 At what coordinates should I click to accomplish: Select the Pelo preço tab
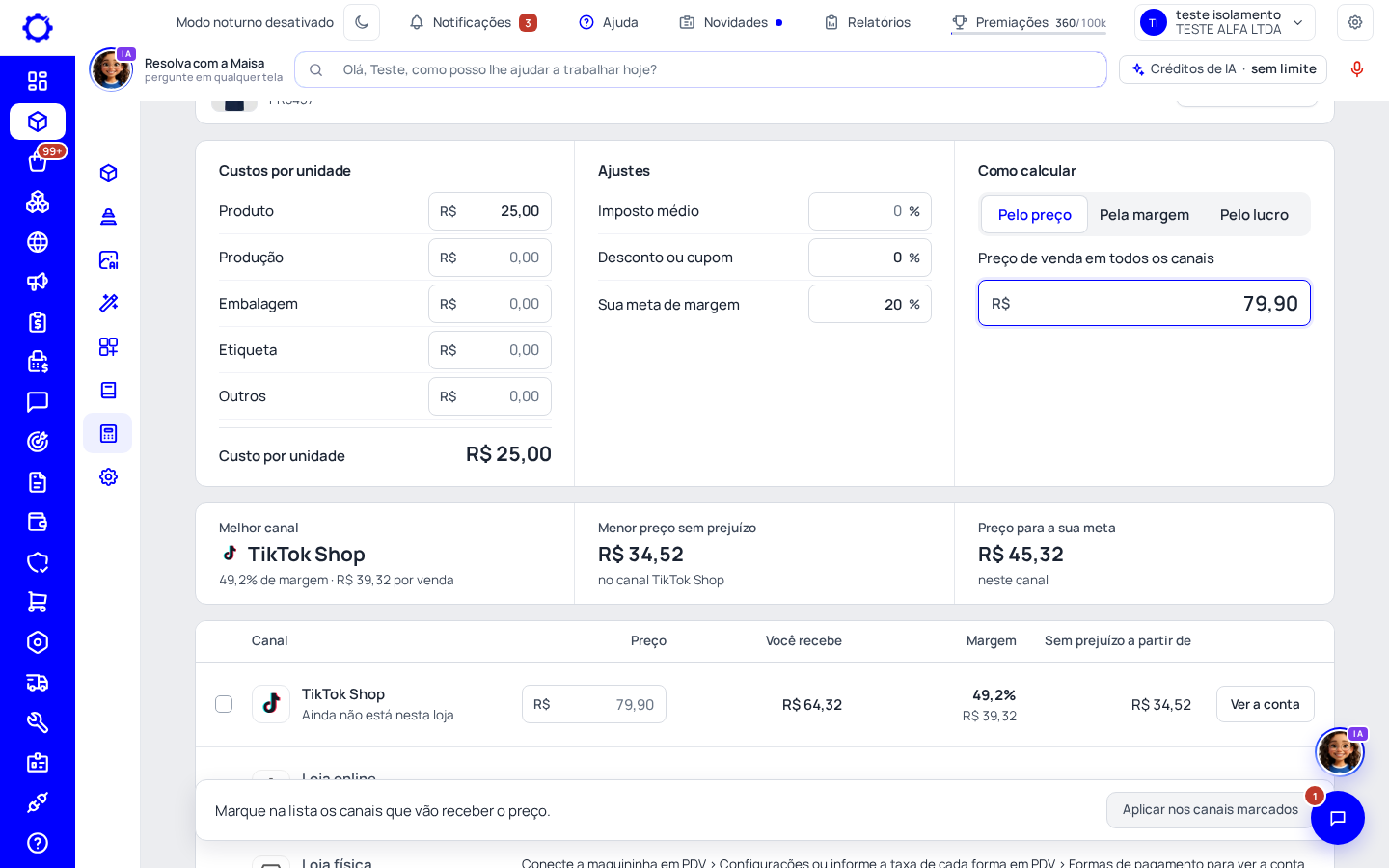(1034, 214)
